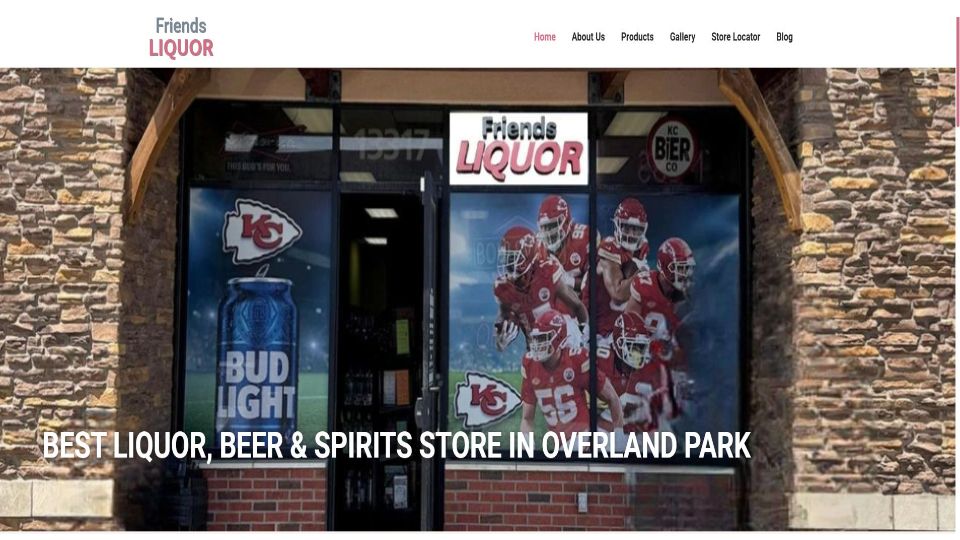Screen dimensions: 960x540
Task: Click the round KC Bier Co logo
Action: (x=673, y=149)
